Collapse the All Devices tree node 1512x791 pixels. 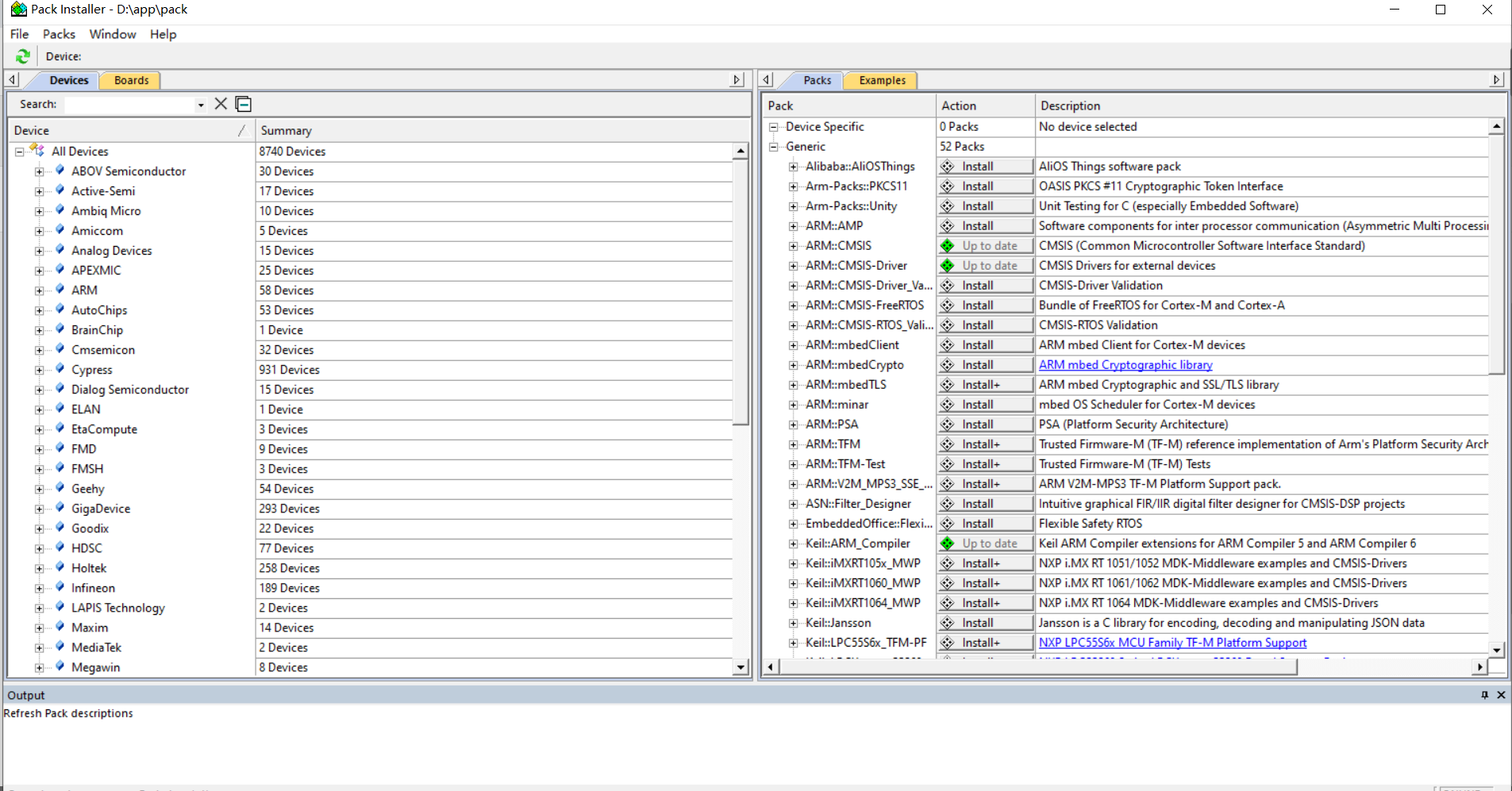pyautogui.click(x=19, y=152)
